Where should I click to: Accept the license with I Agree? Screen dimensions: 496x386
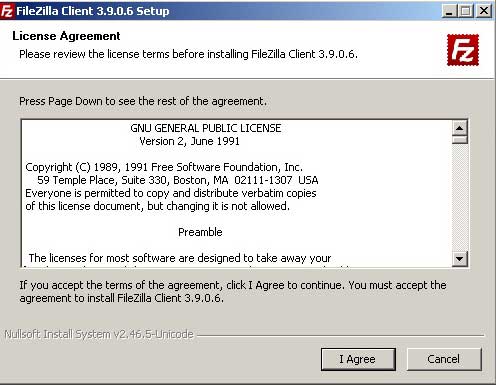tap(358, 359)
